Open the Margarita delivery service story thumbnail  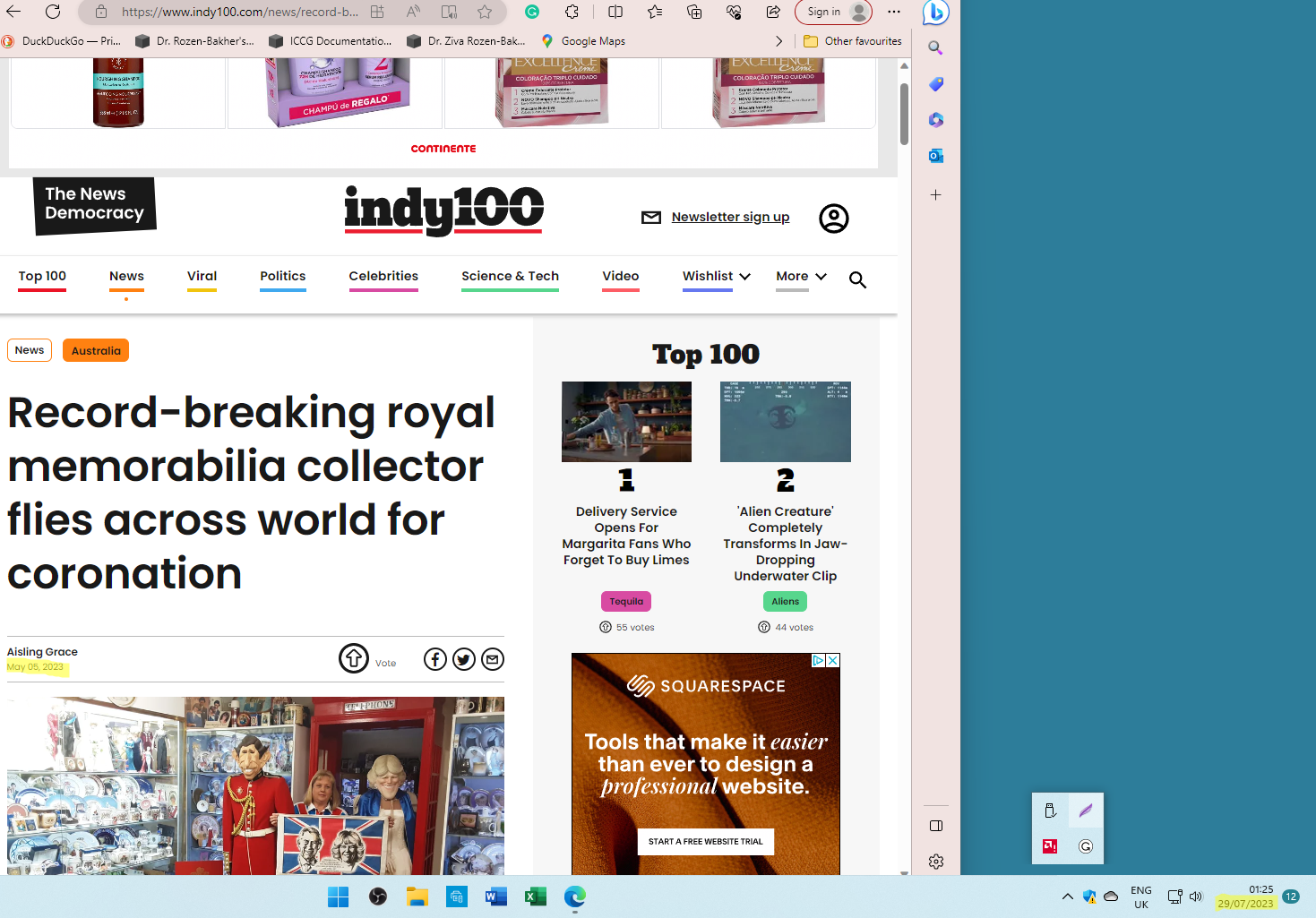tap(626, 422)
